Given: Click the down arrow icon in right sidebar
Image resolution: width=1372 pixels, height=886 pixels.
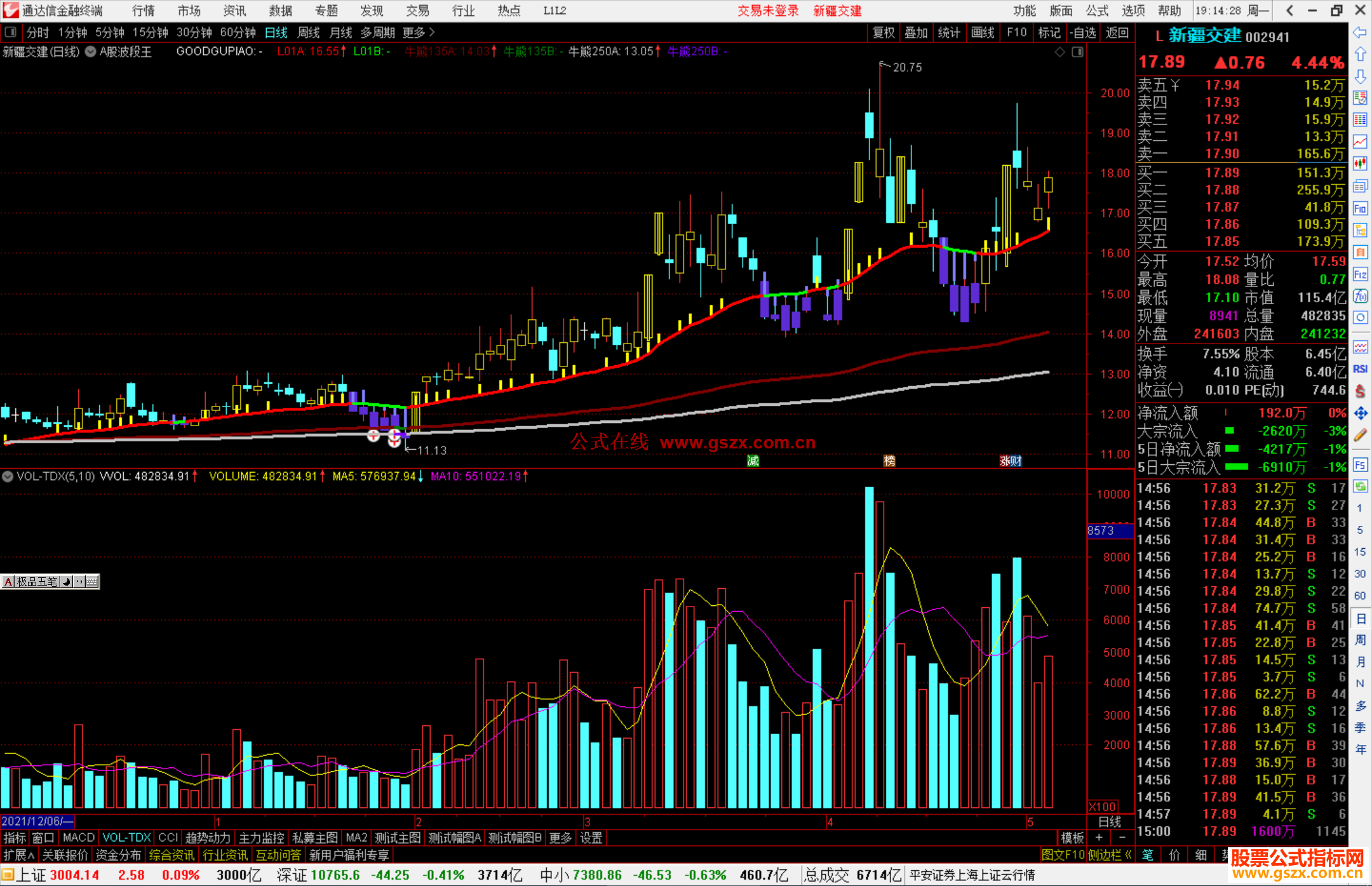Looking at the screenshot, I should tap(1360, 76).
